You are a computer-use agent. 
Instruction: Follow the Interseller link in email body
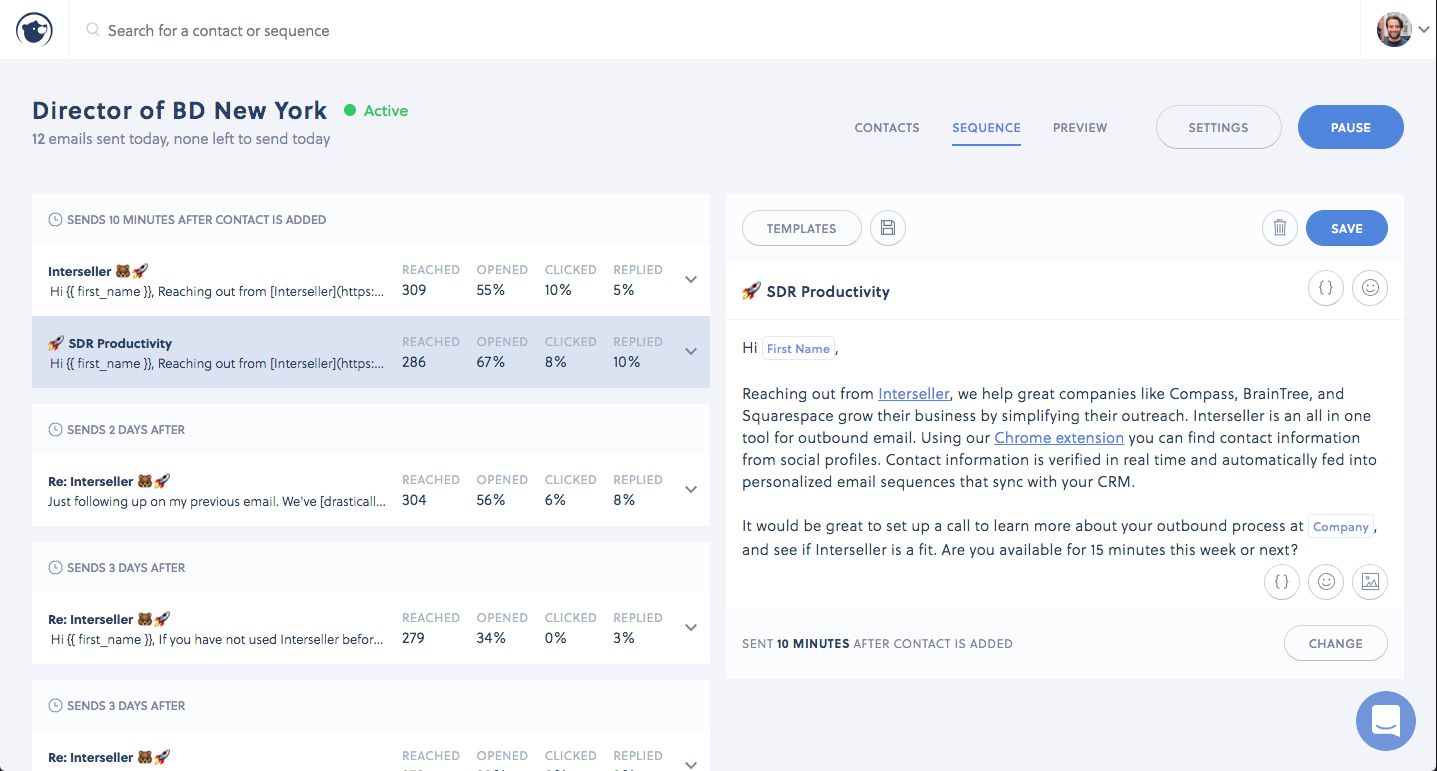click(914, 394)
